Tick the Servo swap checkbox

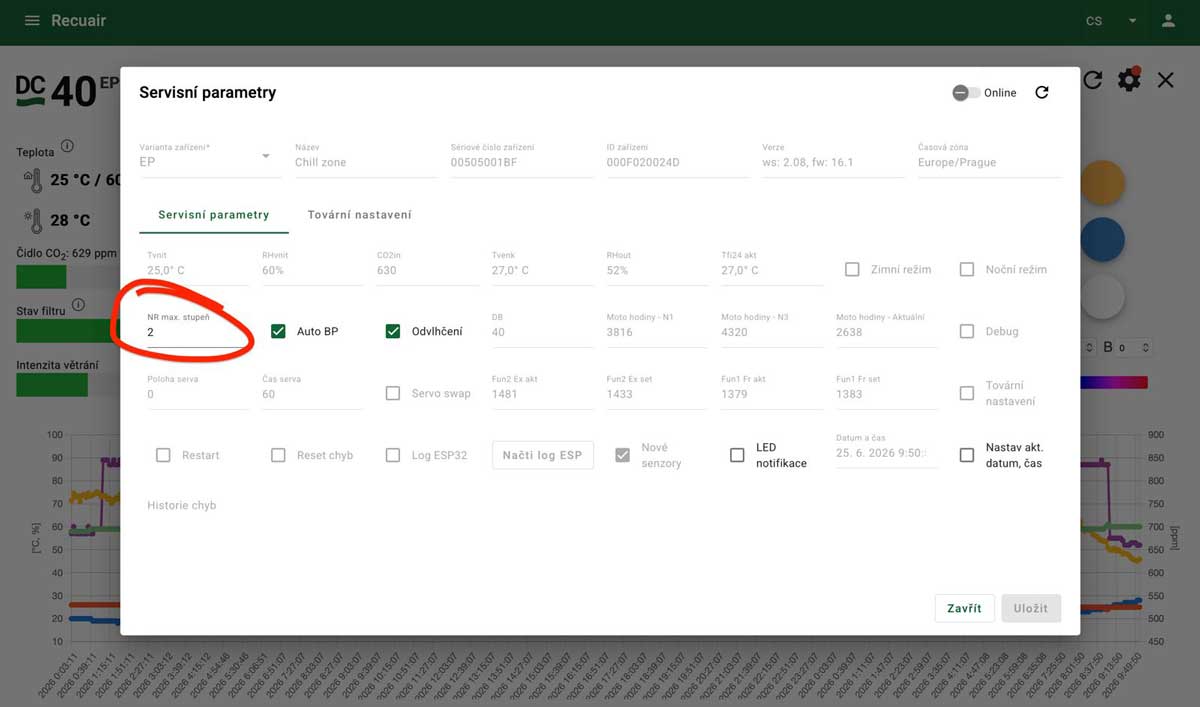[393, 393]
